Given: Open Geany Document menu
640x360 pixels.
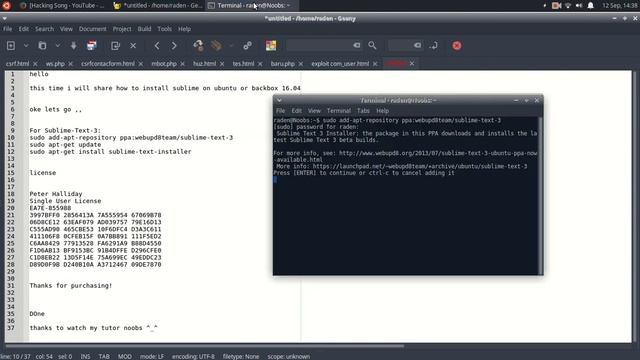Looking at the screenshot, I should tap(93, 29).
